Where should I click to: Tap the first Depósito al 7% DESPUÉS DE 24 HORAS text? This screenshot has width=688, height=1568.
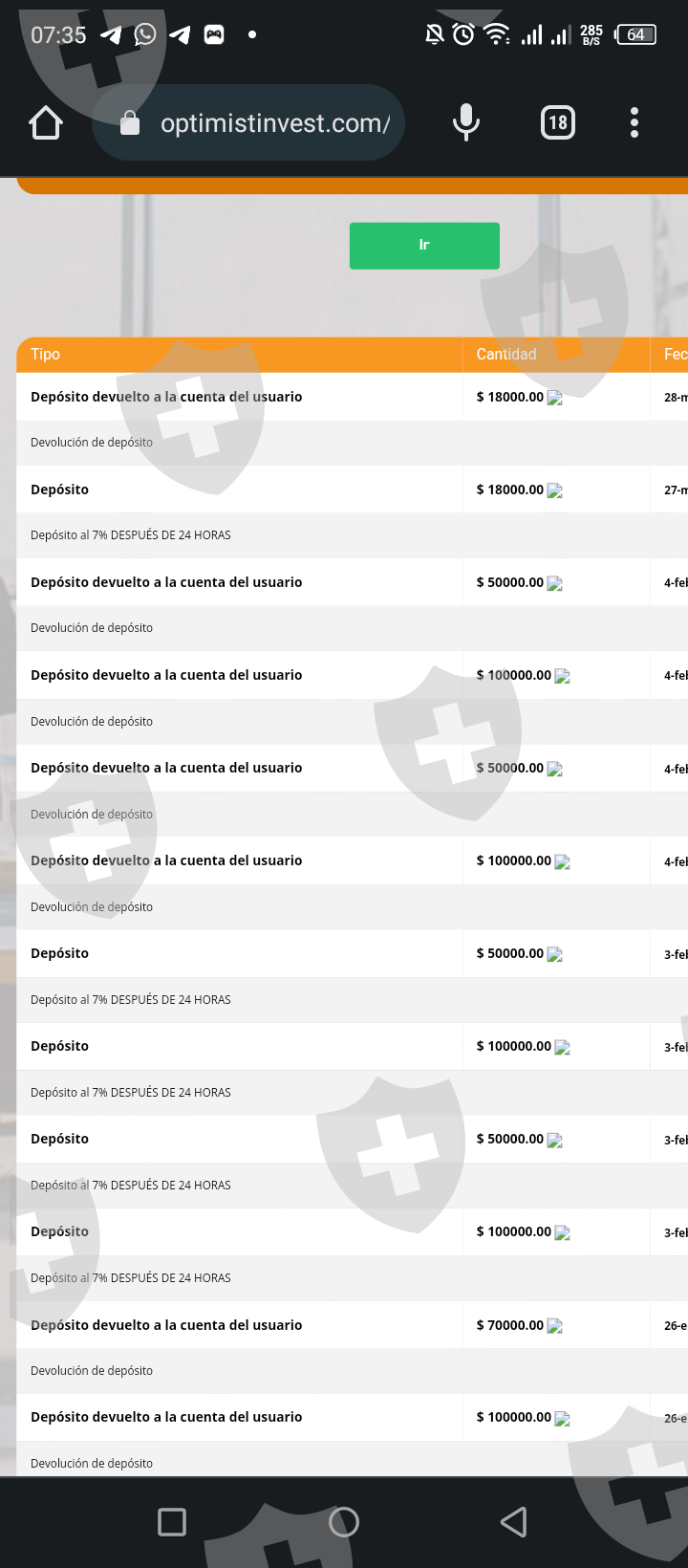131,535
